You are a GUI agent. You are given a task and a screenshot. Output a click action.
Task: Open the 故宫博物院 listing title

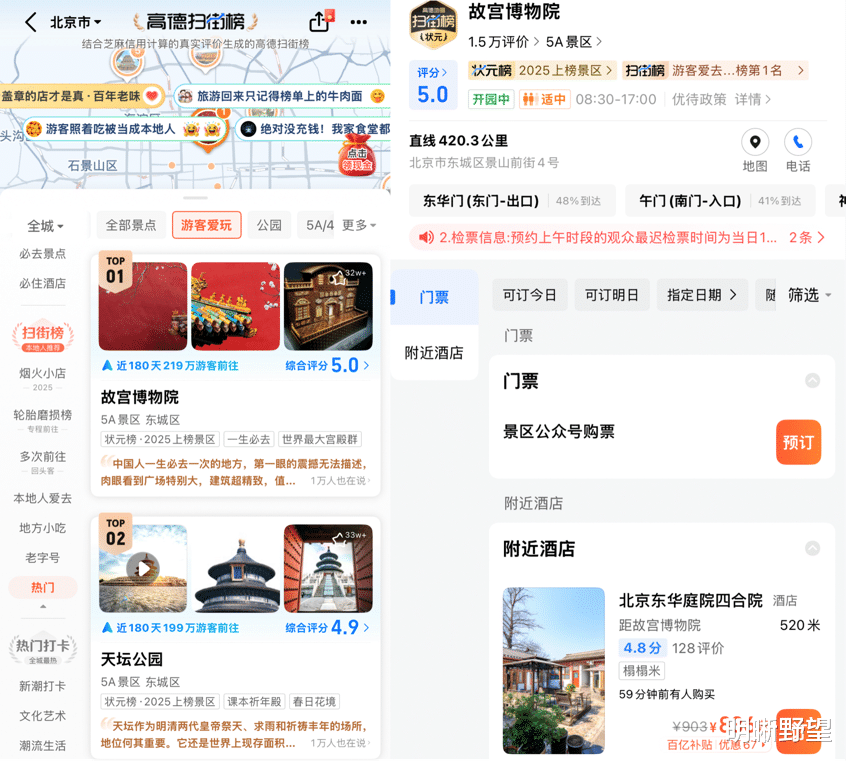click(x=140, y=397)
